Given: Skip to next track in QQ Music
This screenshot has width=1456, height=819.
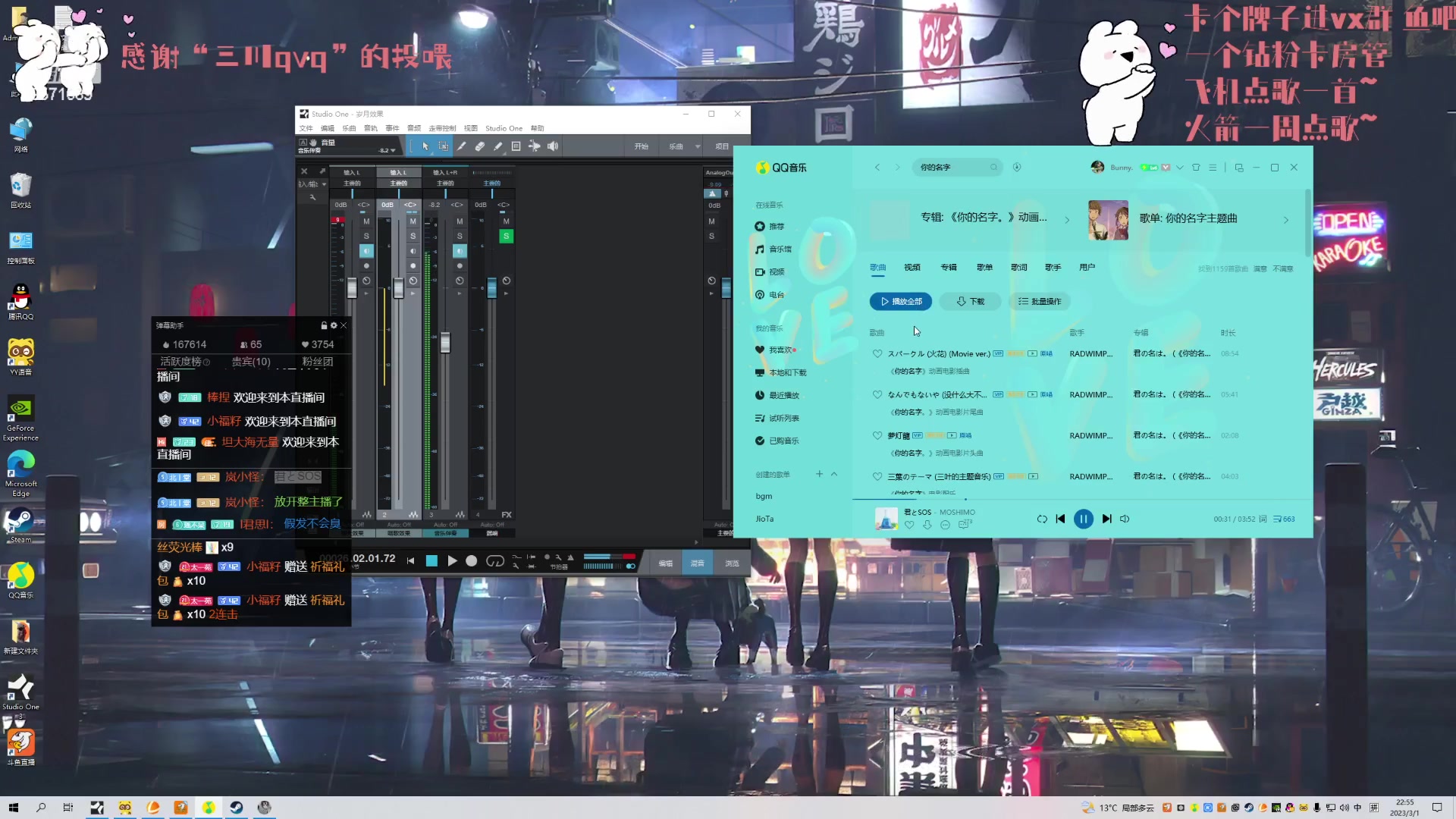Looking at the screenshot, I should point(1106,519).
